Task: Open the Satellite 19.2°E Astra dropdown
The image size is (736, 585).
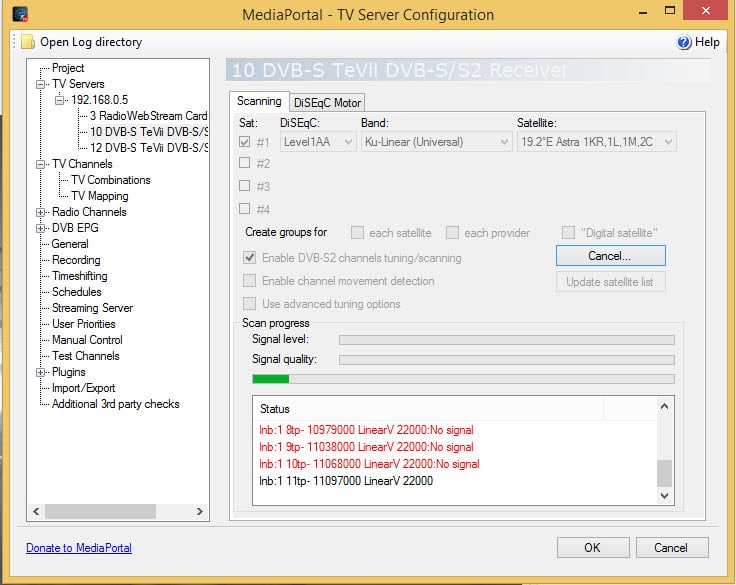Action: (x=596, y=142)
